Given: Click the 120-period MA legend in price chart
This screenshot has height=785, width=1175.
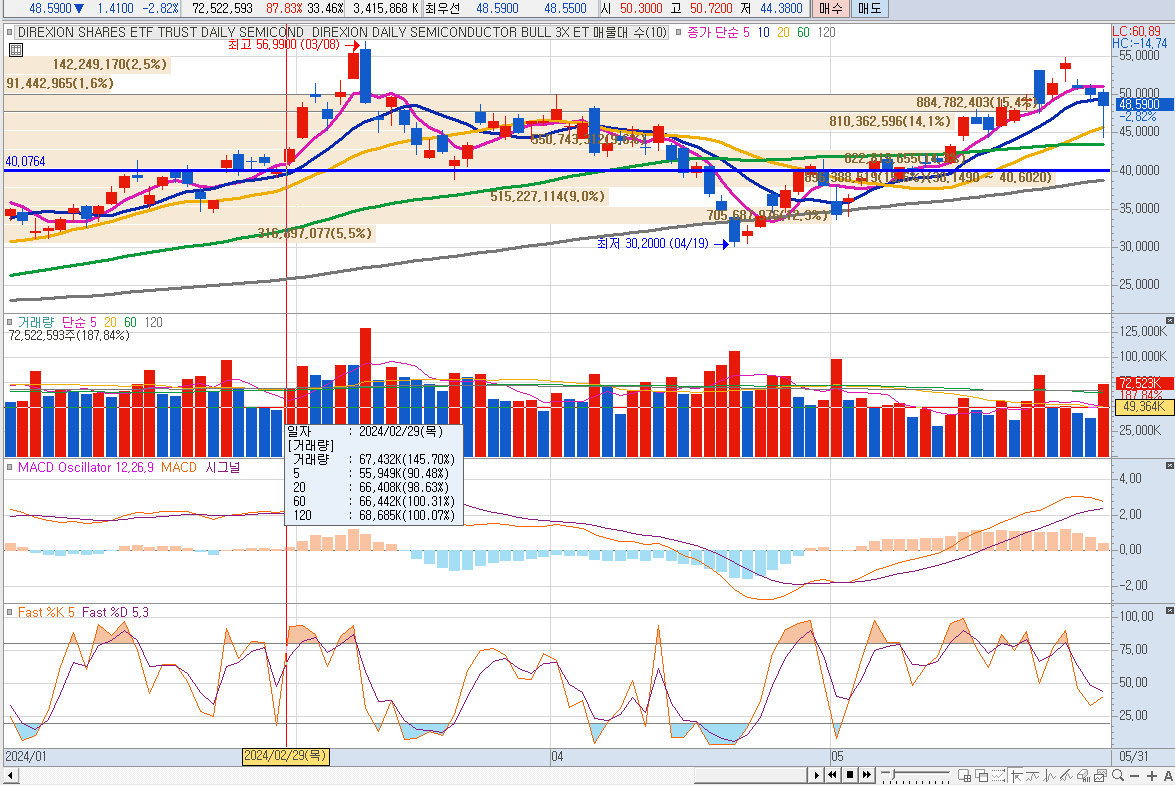Looking at the screenshot, I should (x=827, y=32).
